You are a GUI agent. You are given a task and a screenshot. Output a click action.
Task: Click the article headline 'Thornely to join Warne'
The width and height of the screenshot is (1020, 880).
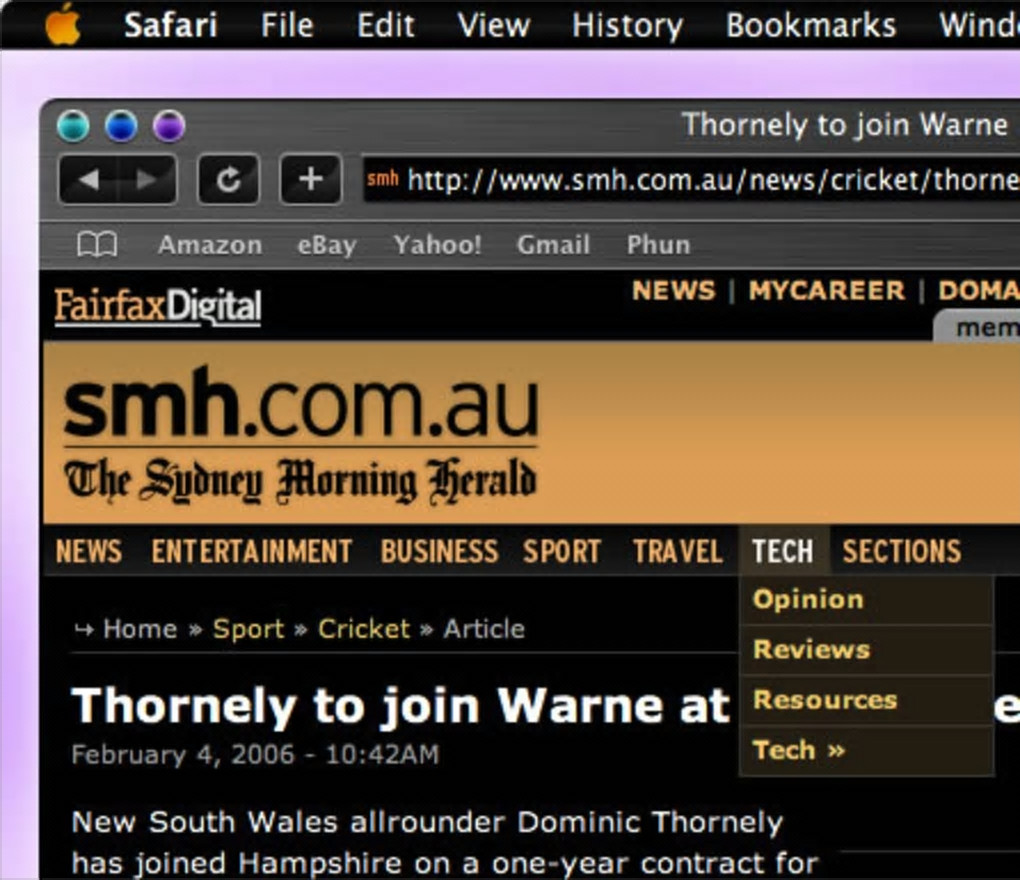tap(401, 706)
